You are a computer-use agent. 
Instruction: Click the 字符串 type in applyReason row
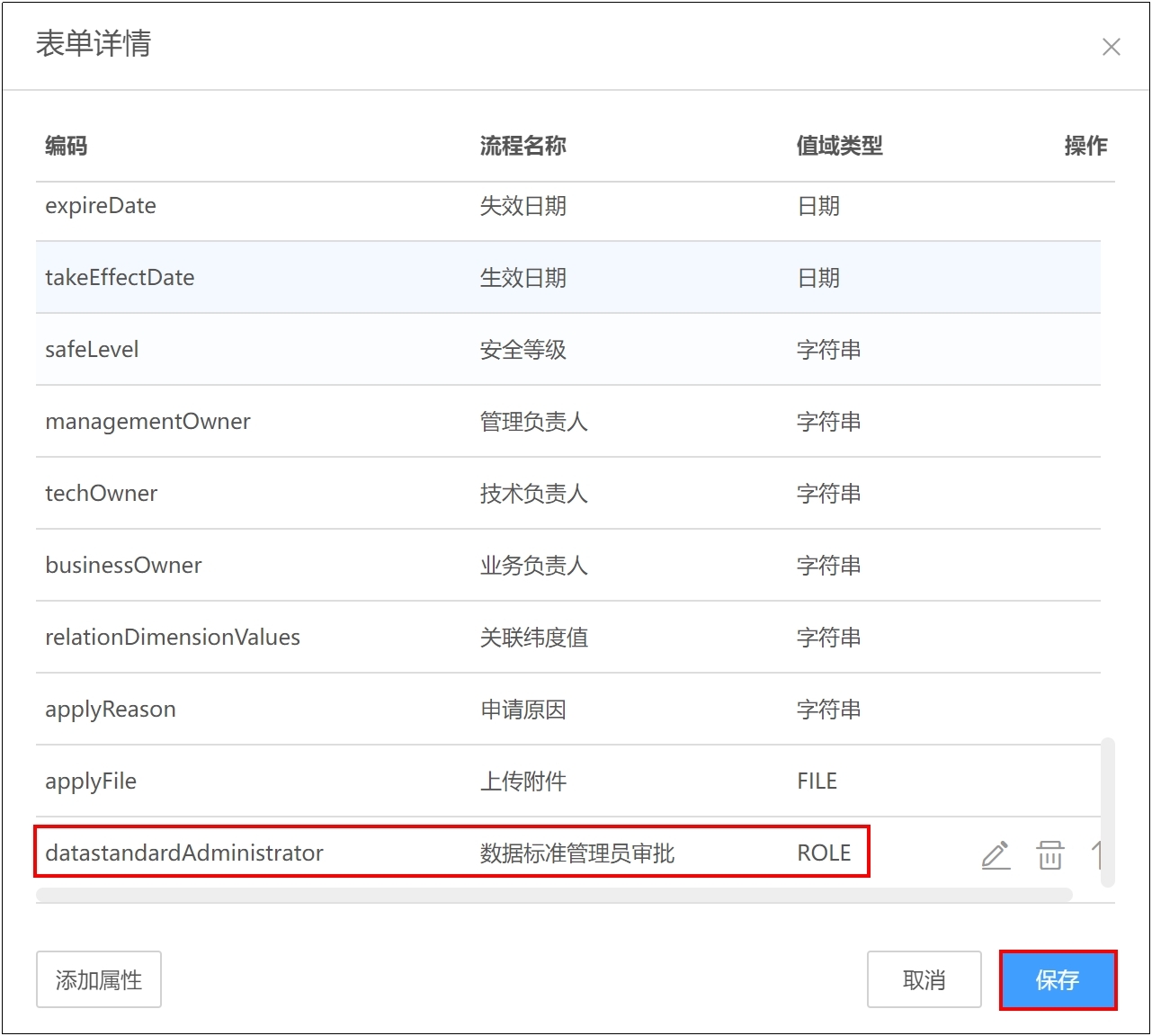[829, 710]
